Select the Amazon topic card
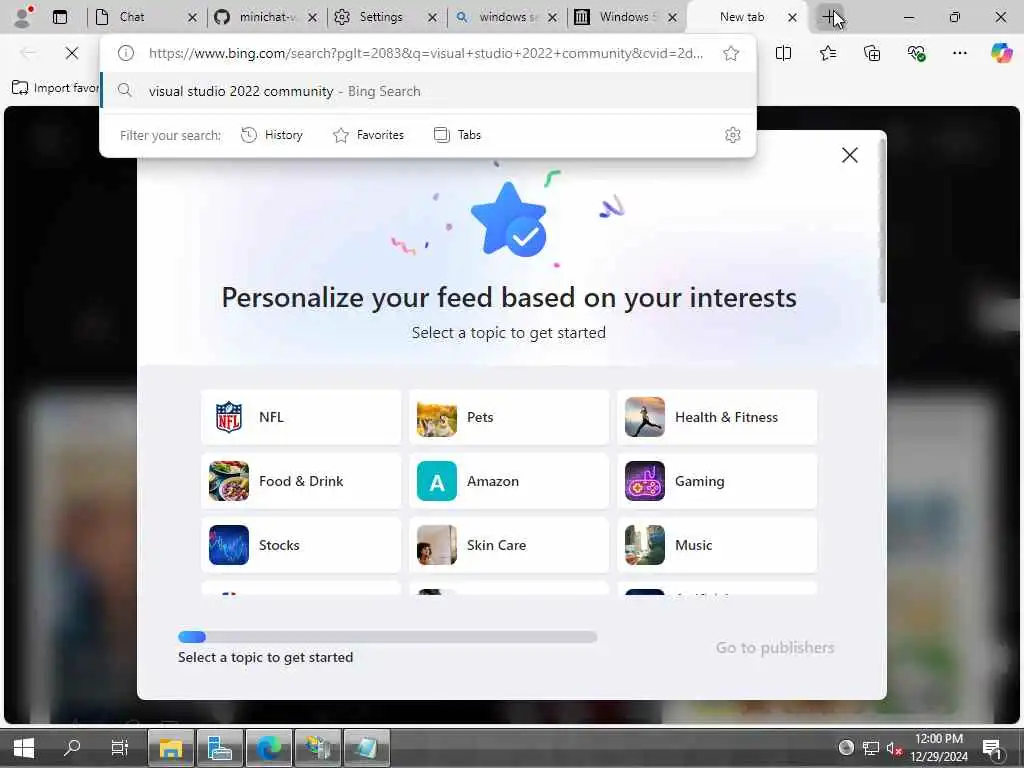The image size is (1024, 768). coord(509,481)
